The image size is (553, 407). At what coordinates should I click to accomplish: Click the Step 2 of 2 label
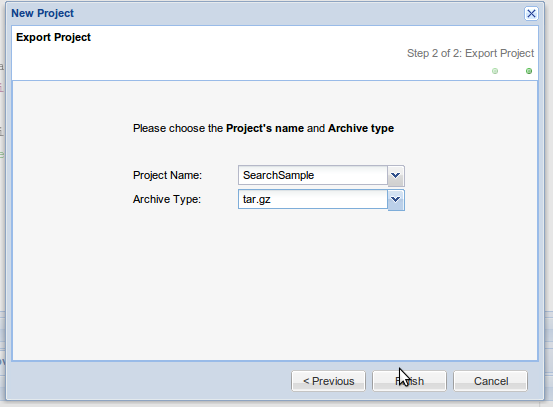point(470,53)
